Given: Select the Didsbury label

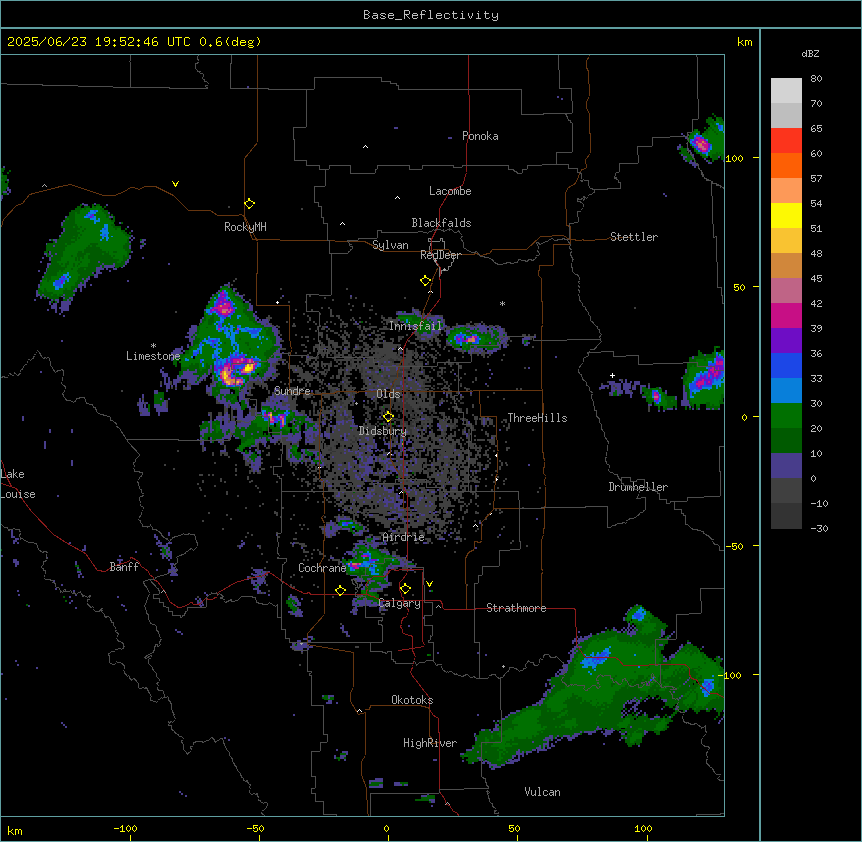Looking at the screenshot, I should (x=383, y=431).
